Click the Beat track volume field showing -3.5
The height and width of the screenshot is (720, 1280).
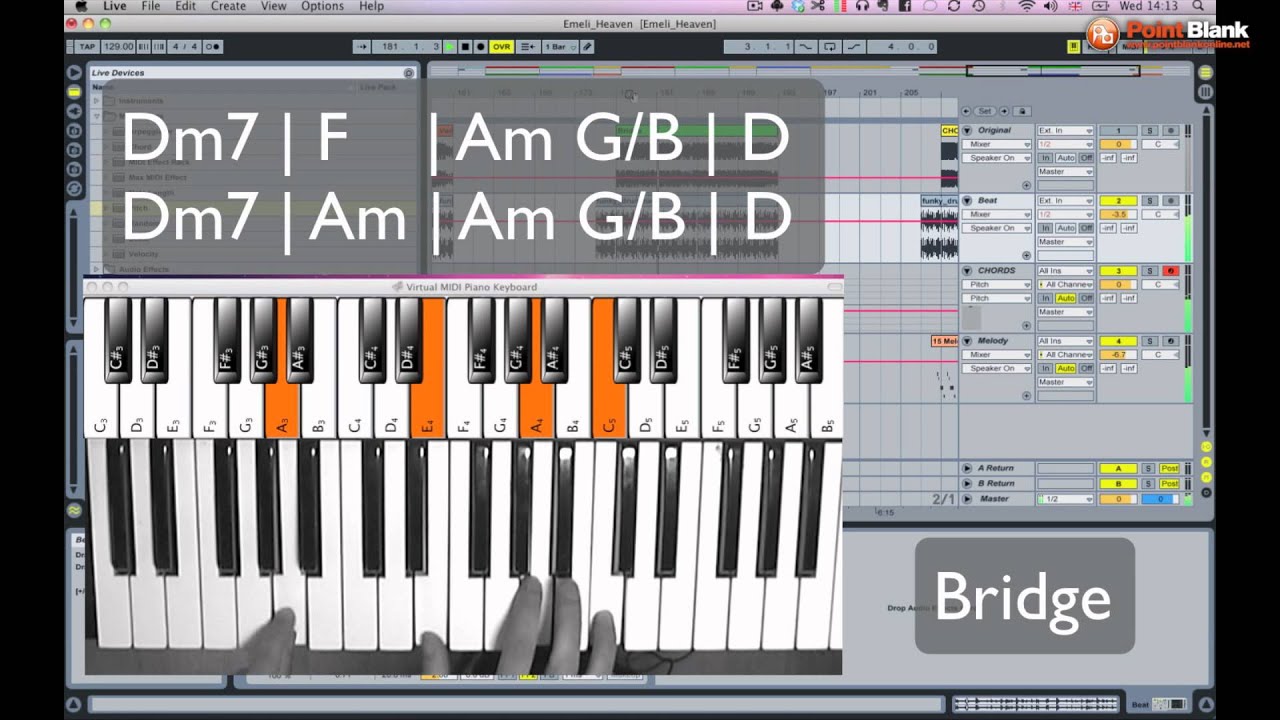1118,214
